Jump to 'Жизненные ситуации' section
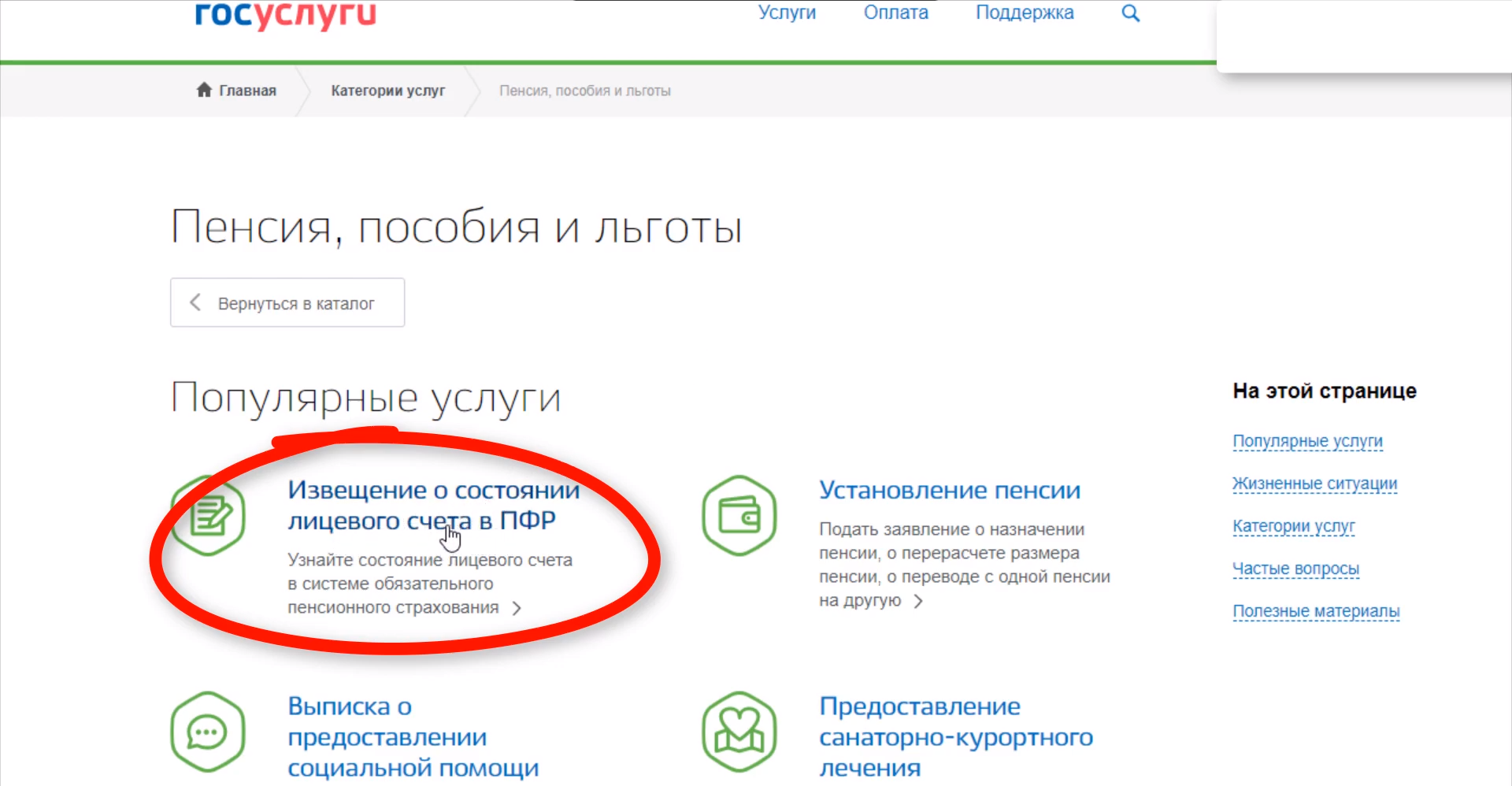 pos(1314,484)
